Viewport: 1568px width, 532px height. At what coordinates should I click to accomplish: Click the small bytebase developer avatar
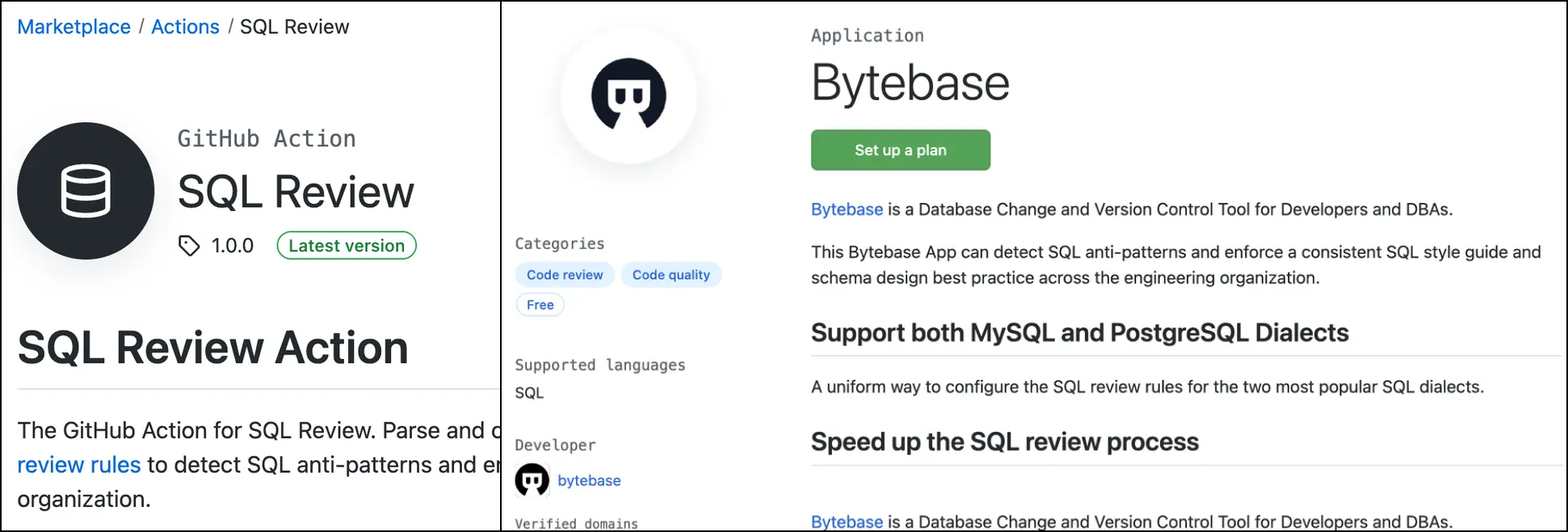click(532, 480)
